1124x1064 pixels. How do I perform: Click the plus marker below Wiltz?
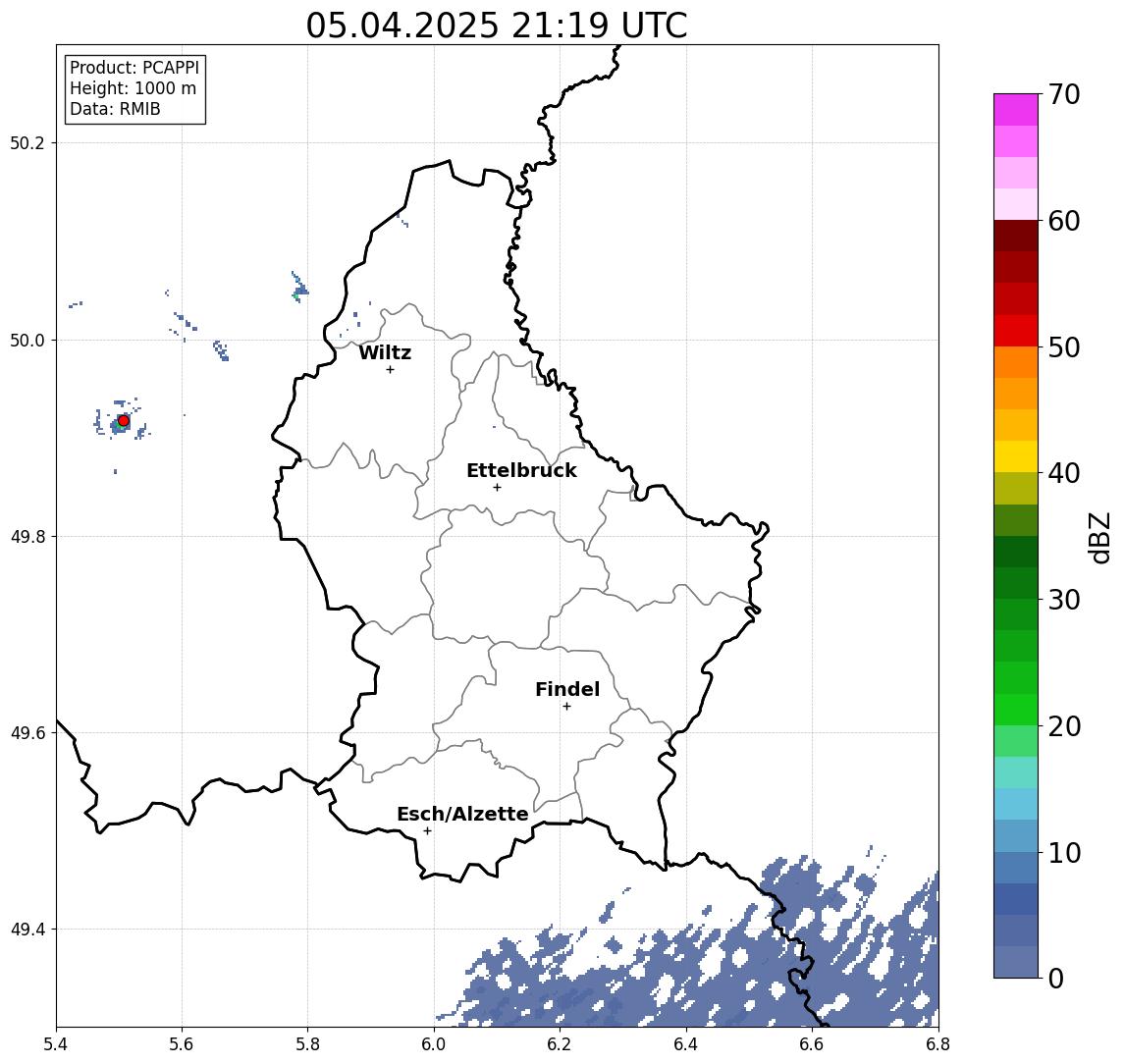390,369
